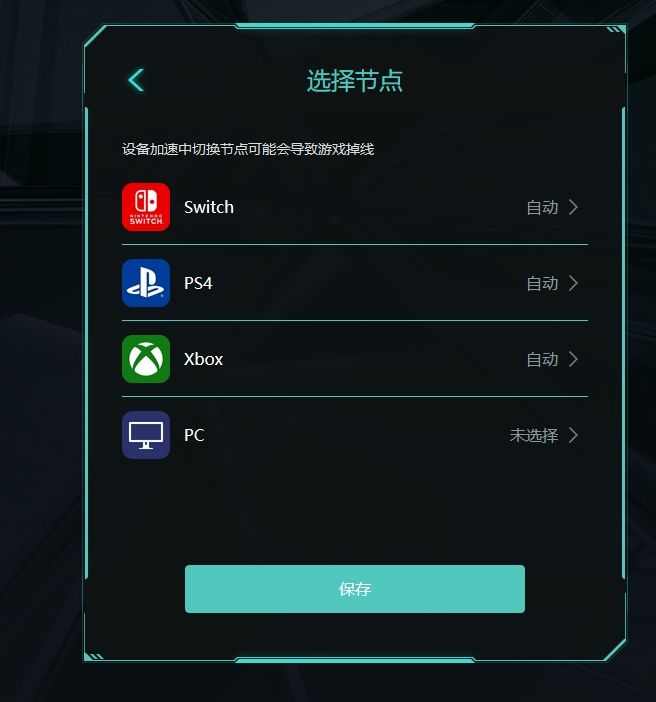Expand PC node options chevron
The image size is (656, 702).
pyautogui.click(x=574, y=435)
